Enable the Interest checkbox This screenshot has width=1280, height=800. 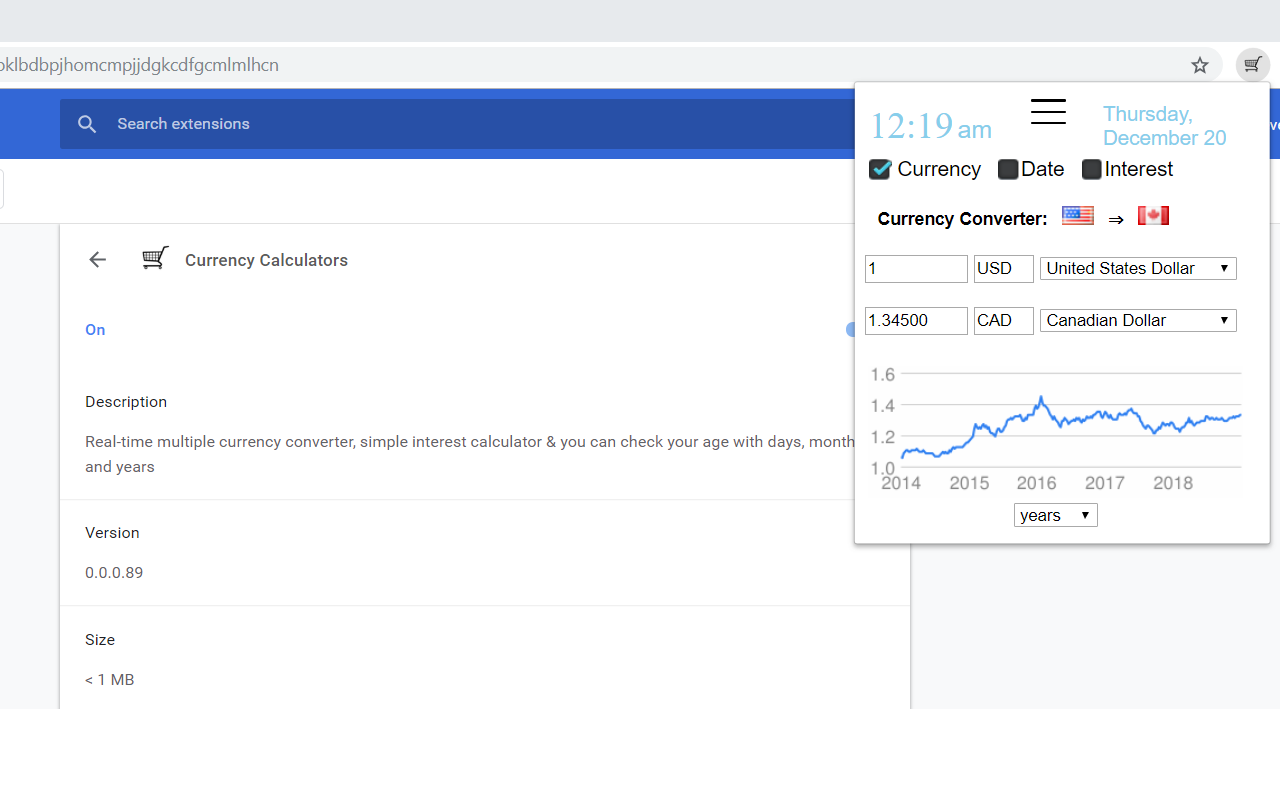(1092, 170)
